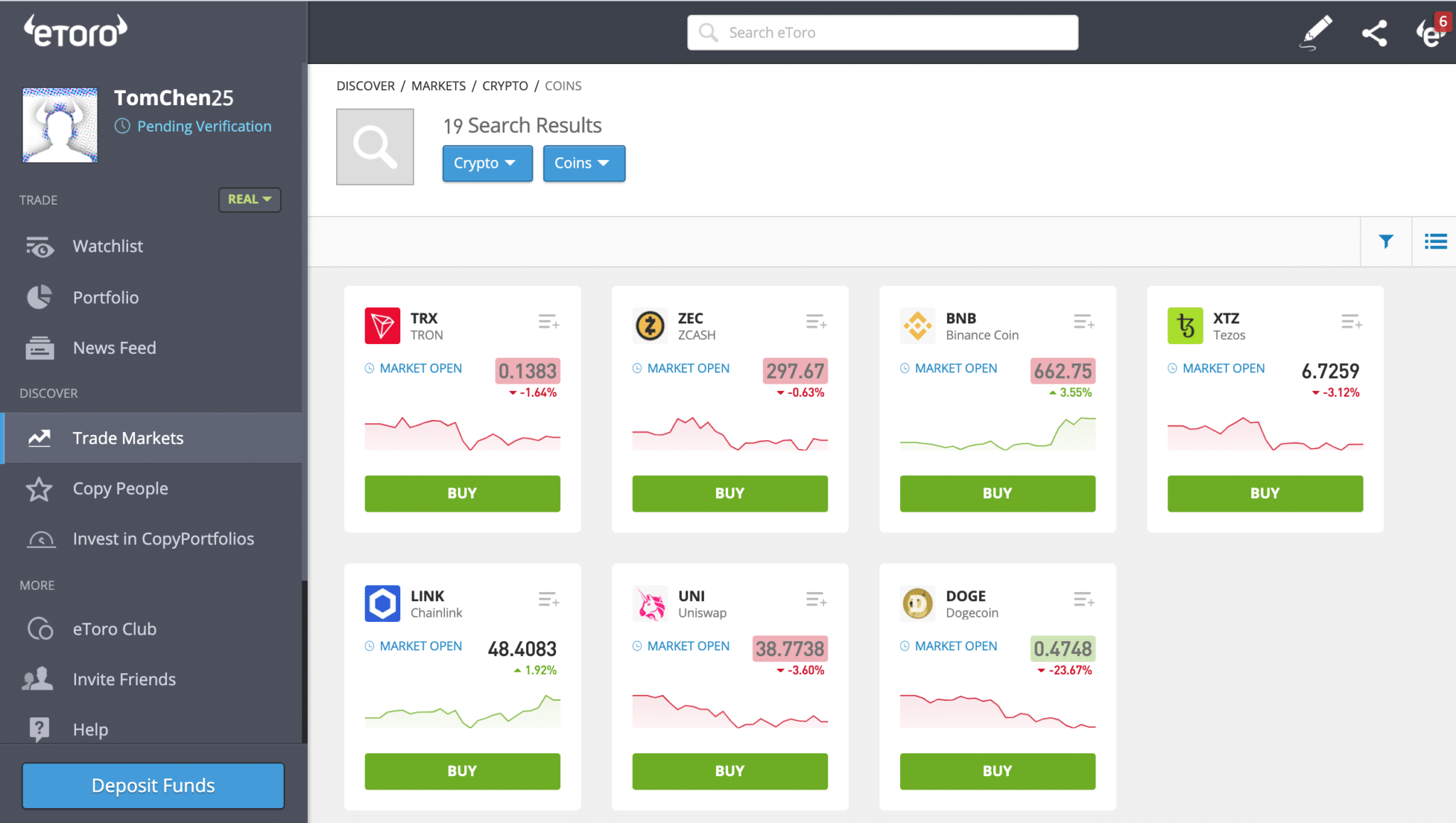Viewport: 1456px width, 823px height.
Task: Click TomChen25 username
Action: click(x=173, y=98)
